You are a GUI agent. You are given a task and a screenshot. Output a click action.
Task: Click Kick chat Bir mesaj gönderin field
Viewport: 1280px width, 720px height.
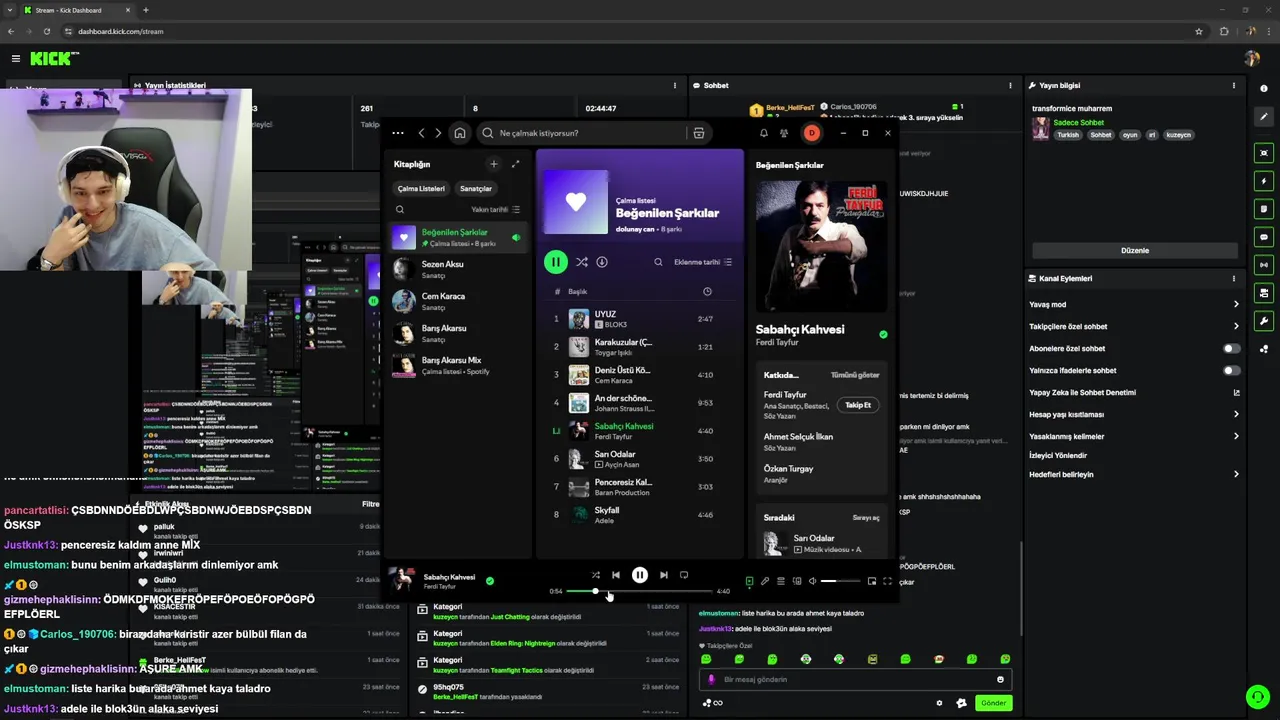point(855,680)
